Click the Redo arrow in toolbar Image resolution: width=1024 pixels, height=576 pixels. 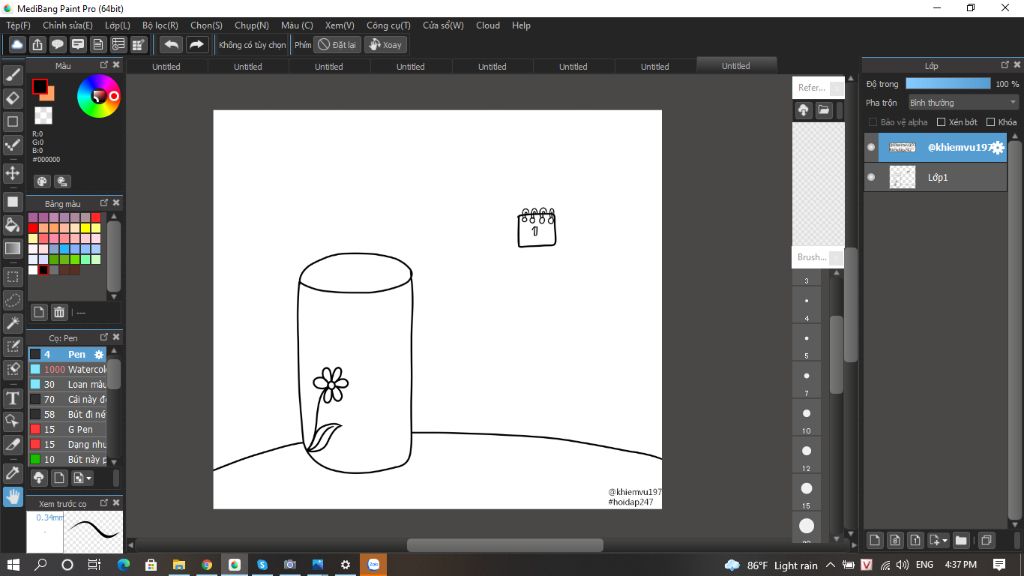196,44
